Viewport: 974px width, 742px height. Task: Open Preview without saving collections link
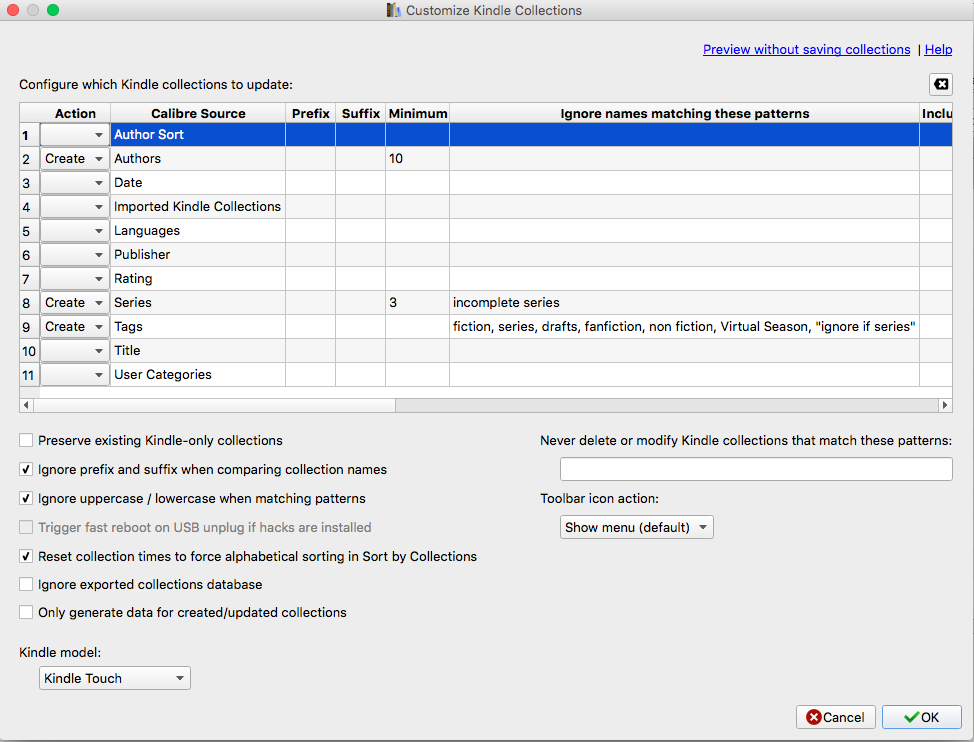(x=806, y=50)
